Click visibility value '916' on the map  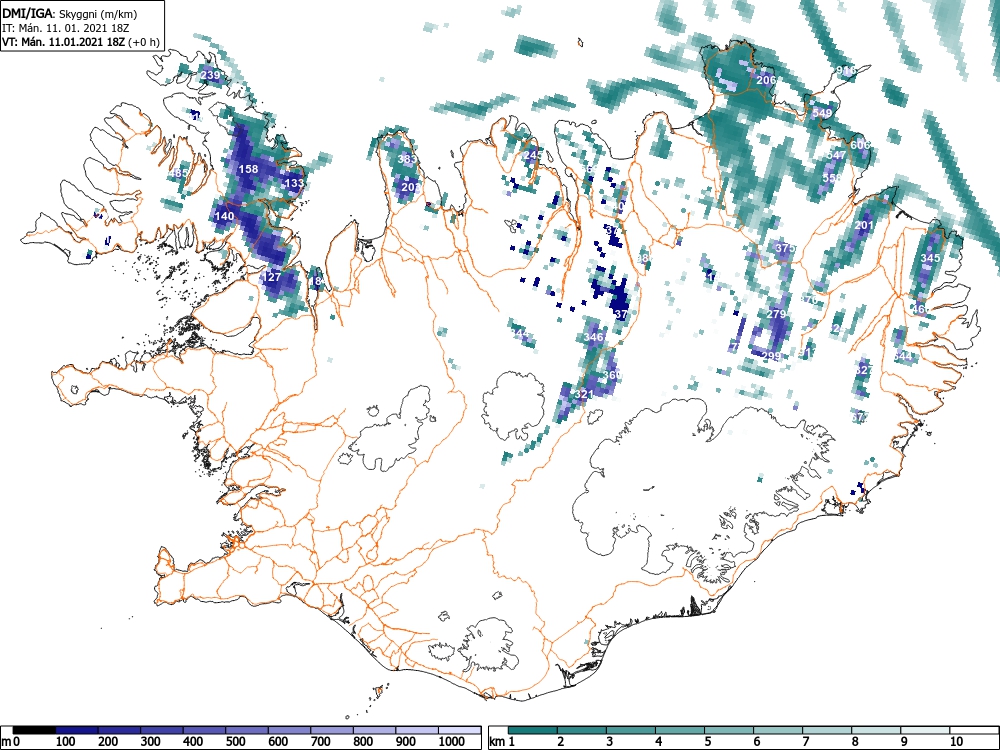pos(846,70)
